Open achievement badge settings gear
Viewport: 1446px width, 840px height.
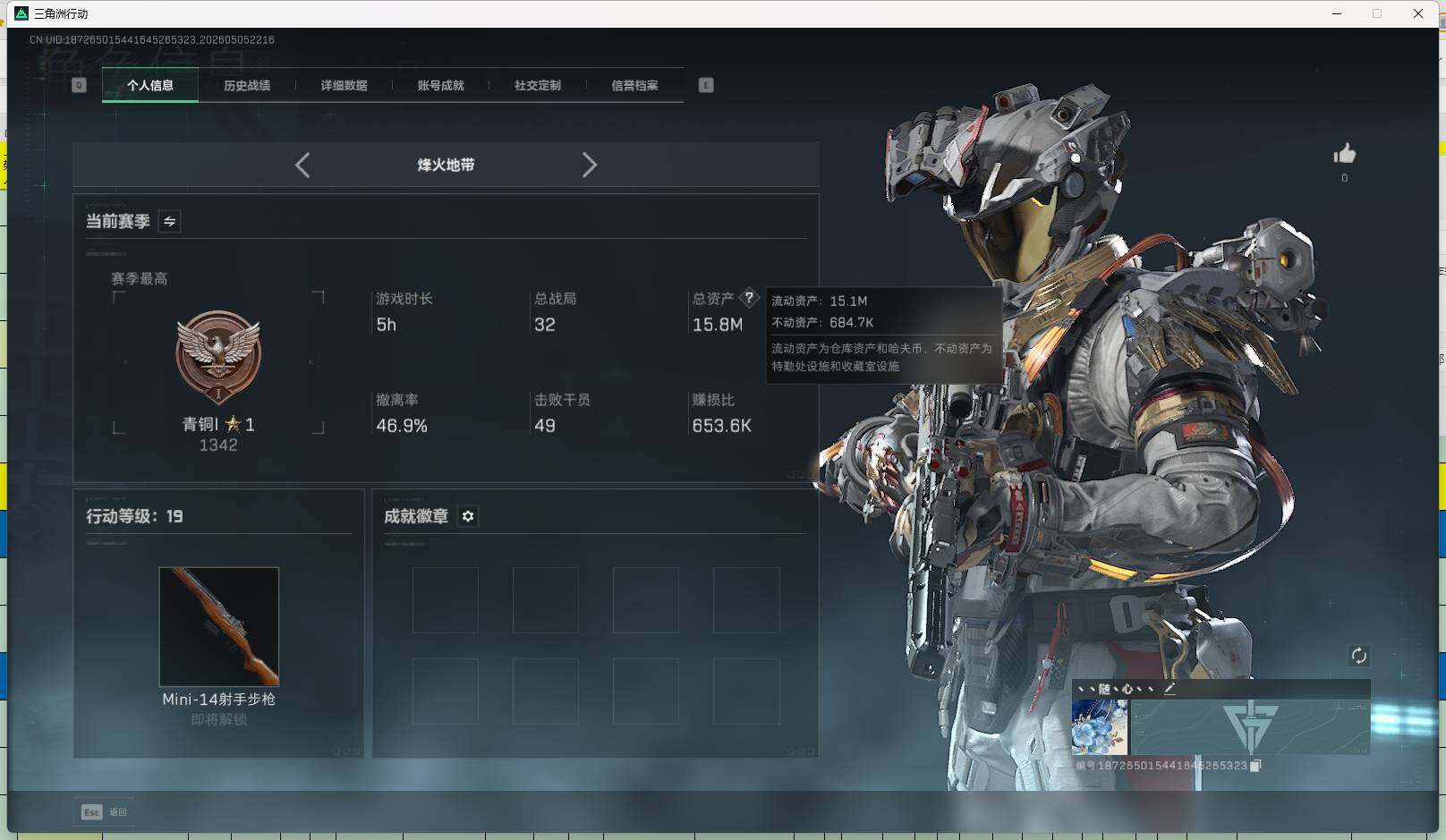tap(468, 516)
